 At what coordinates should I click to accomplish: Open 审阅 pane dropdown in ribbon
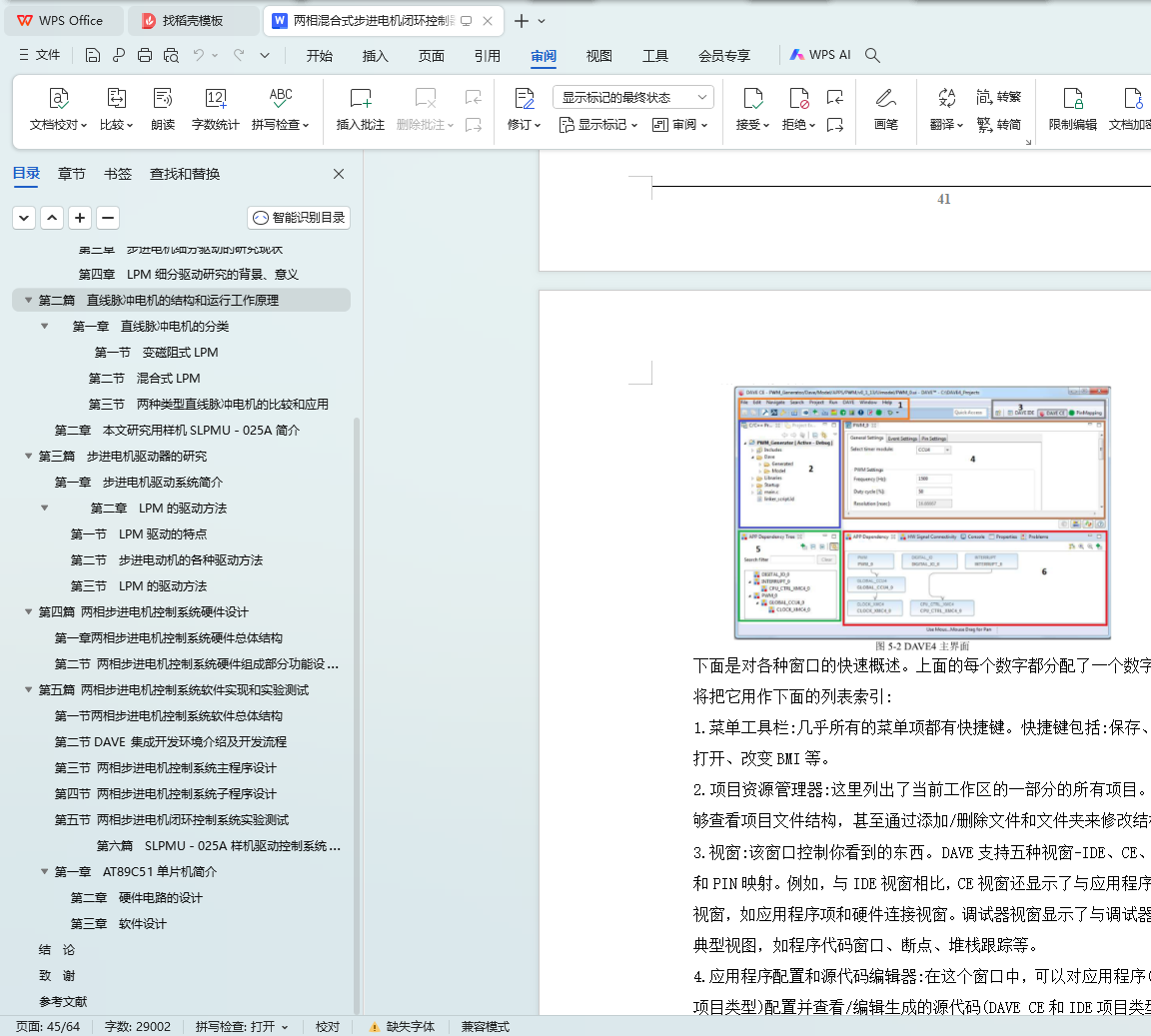click(x=679, y=125)
